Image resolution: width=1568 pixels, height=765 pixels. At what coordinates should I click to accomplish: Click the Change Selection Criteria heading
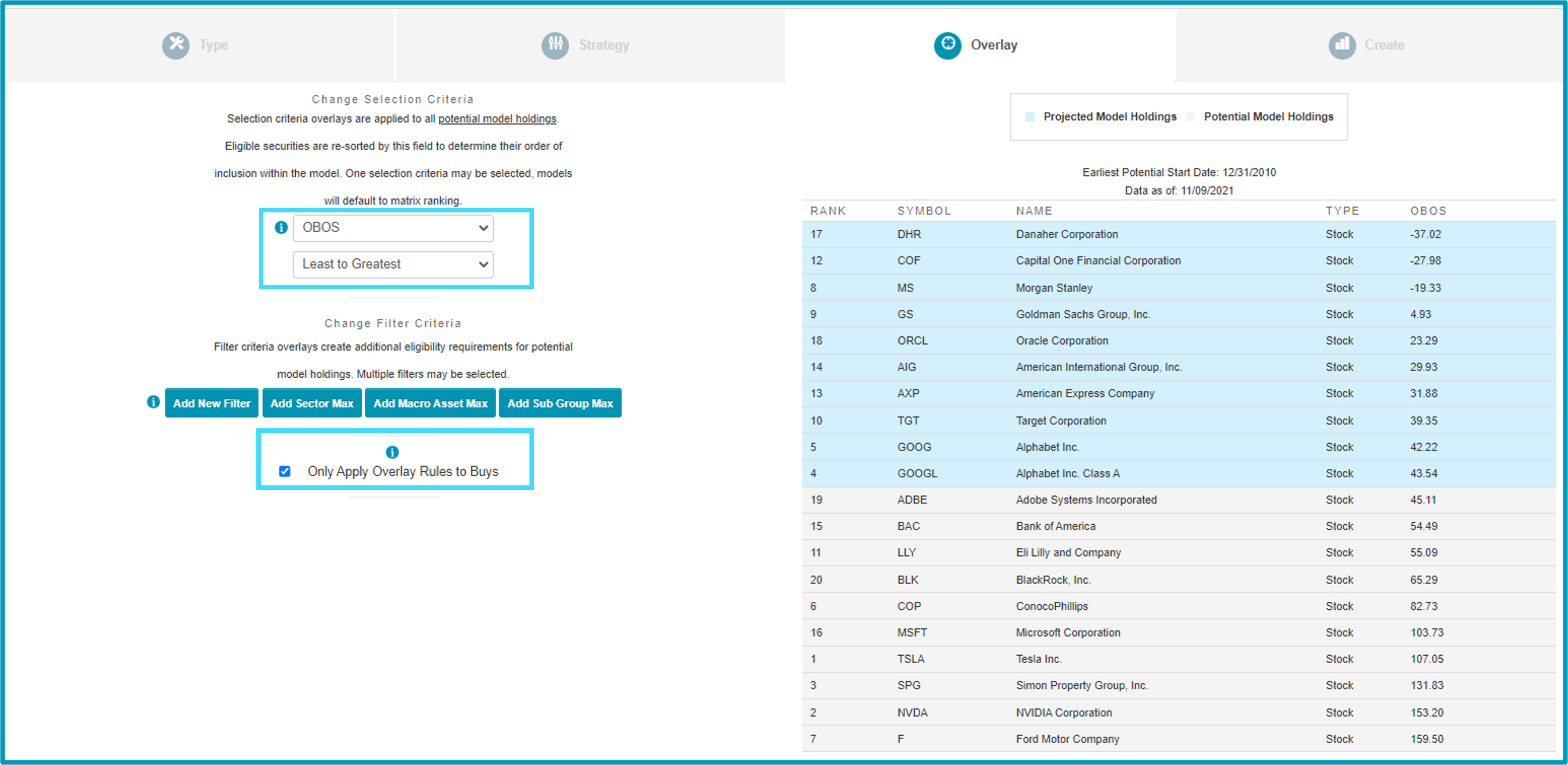pyautogui.click(x=393, y=99)
